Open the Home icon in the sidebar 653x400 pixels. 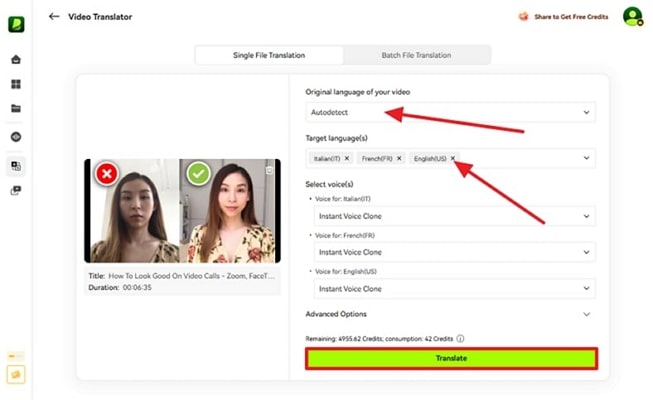coord(16,59)
